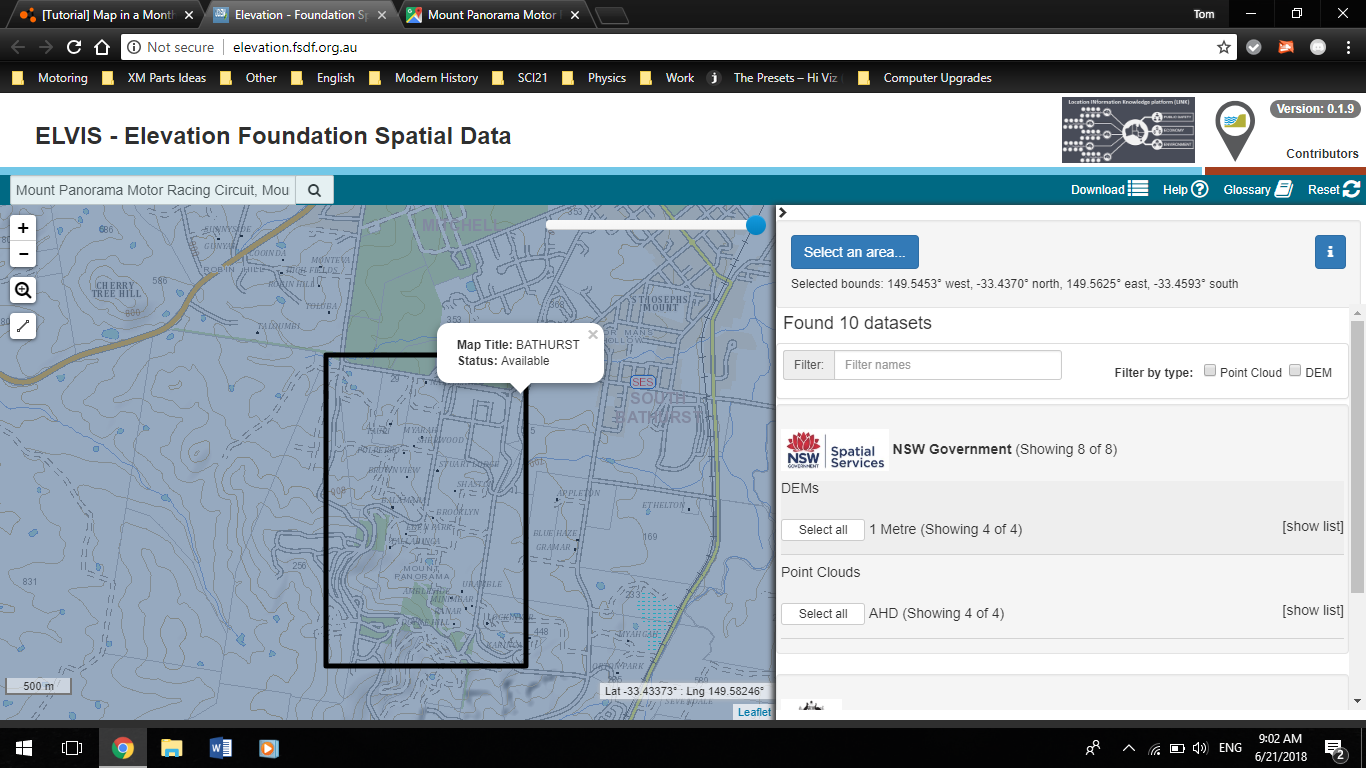This screenshot has height=768, width=1366.
Task: Open the Help menu
Action: (1185, 189)
